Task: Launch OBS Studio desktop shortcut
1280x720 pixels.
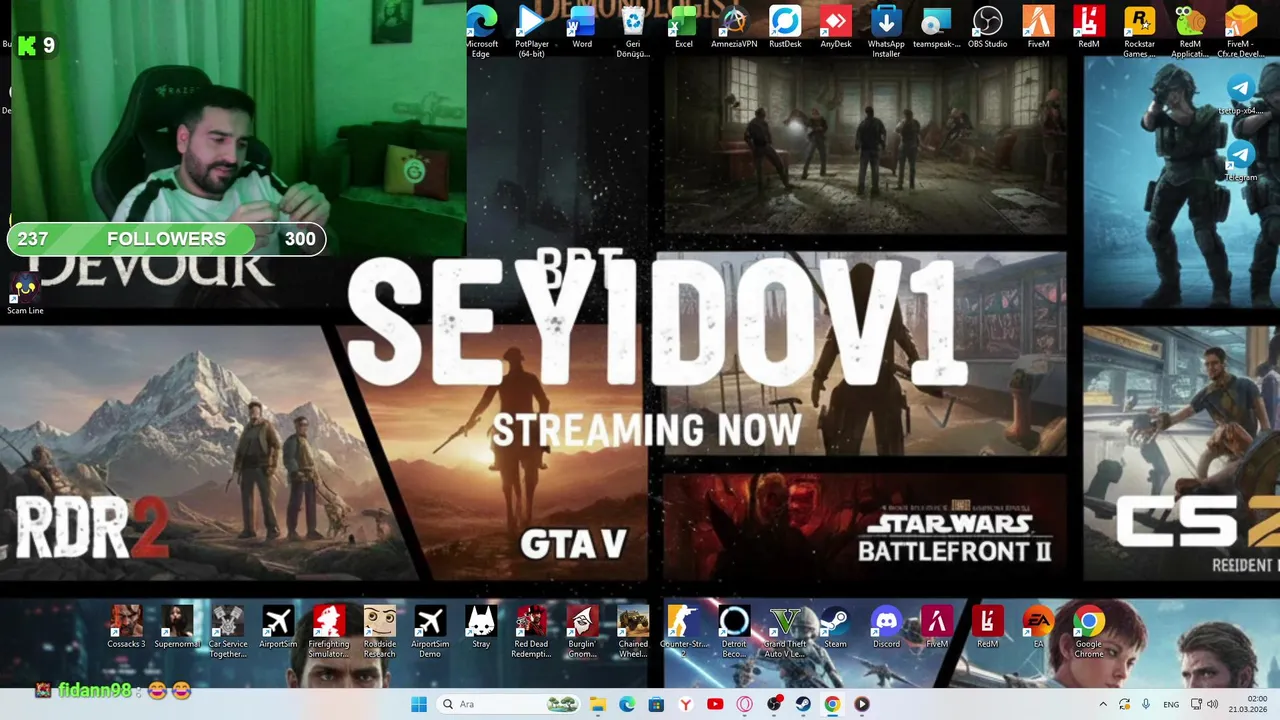Action: 988,27
